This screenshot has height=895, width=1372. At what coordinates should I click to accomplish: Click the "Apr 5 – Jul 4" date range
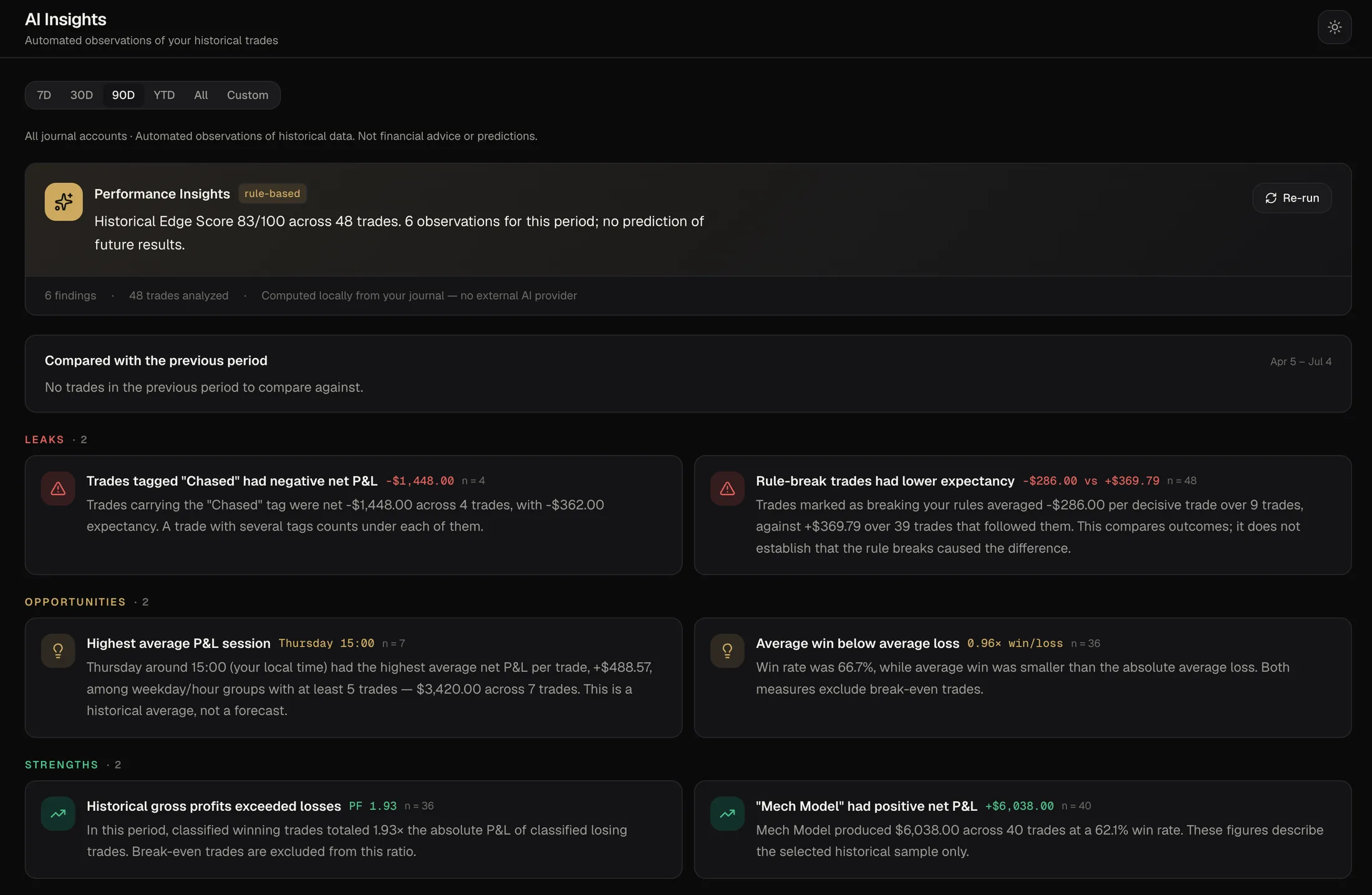1301,362
